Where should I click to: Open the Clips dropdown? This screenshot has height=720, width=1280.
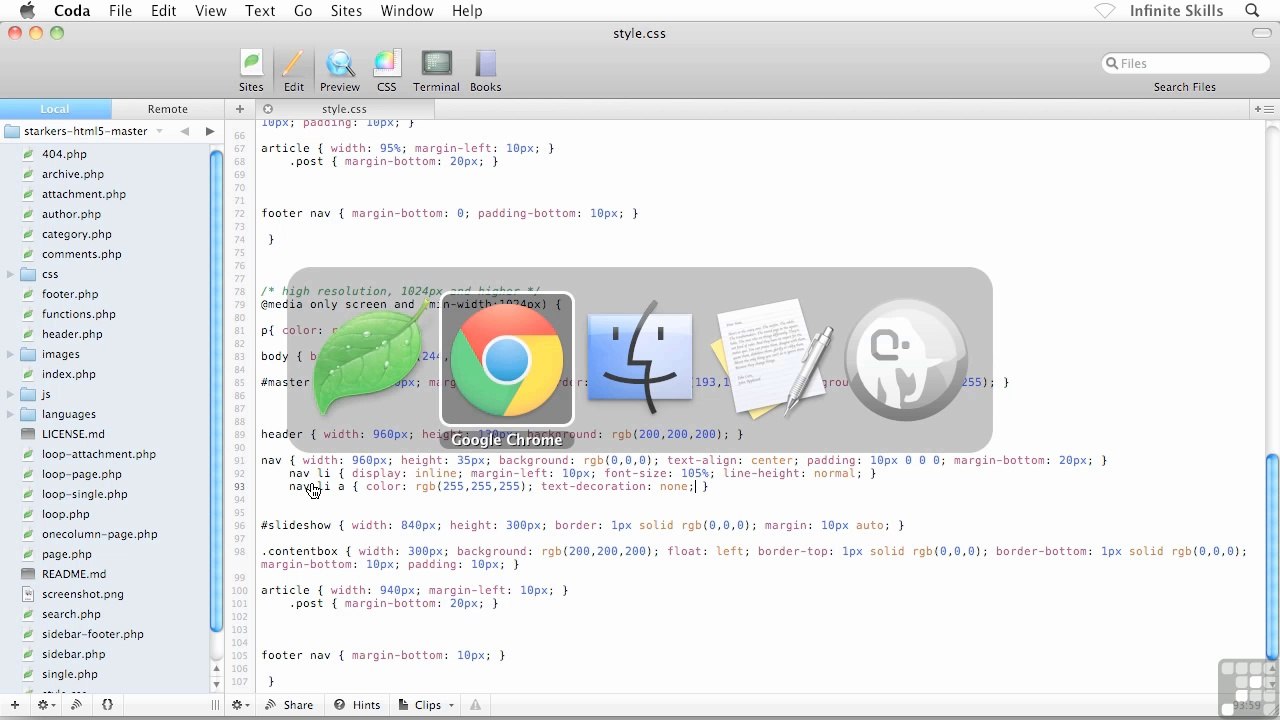click(x=427, y=705)
